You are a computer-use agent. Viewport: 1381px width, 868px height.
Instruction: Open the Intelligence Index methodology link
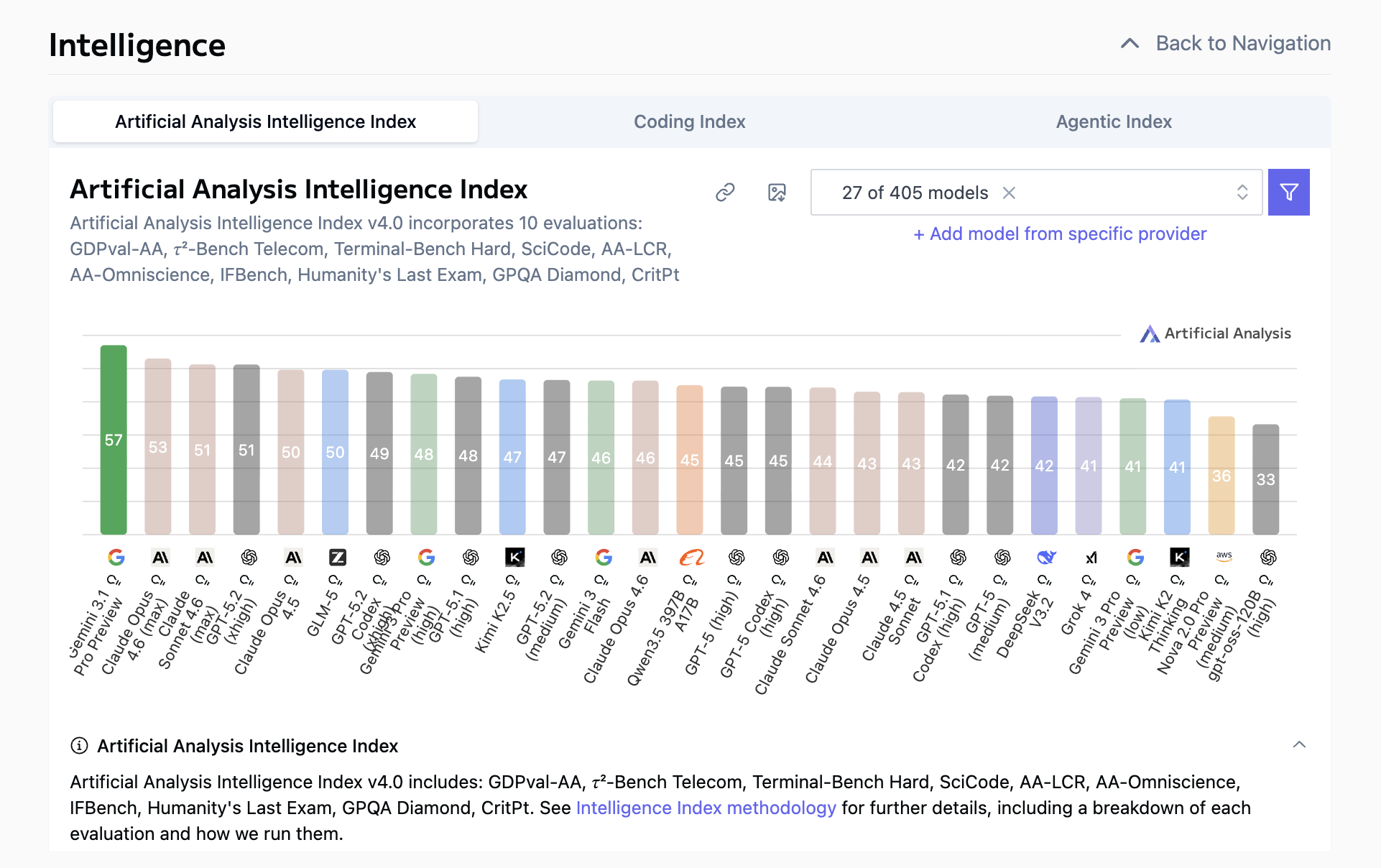(x=706, y=808)
